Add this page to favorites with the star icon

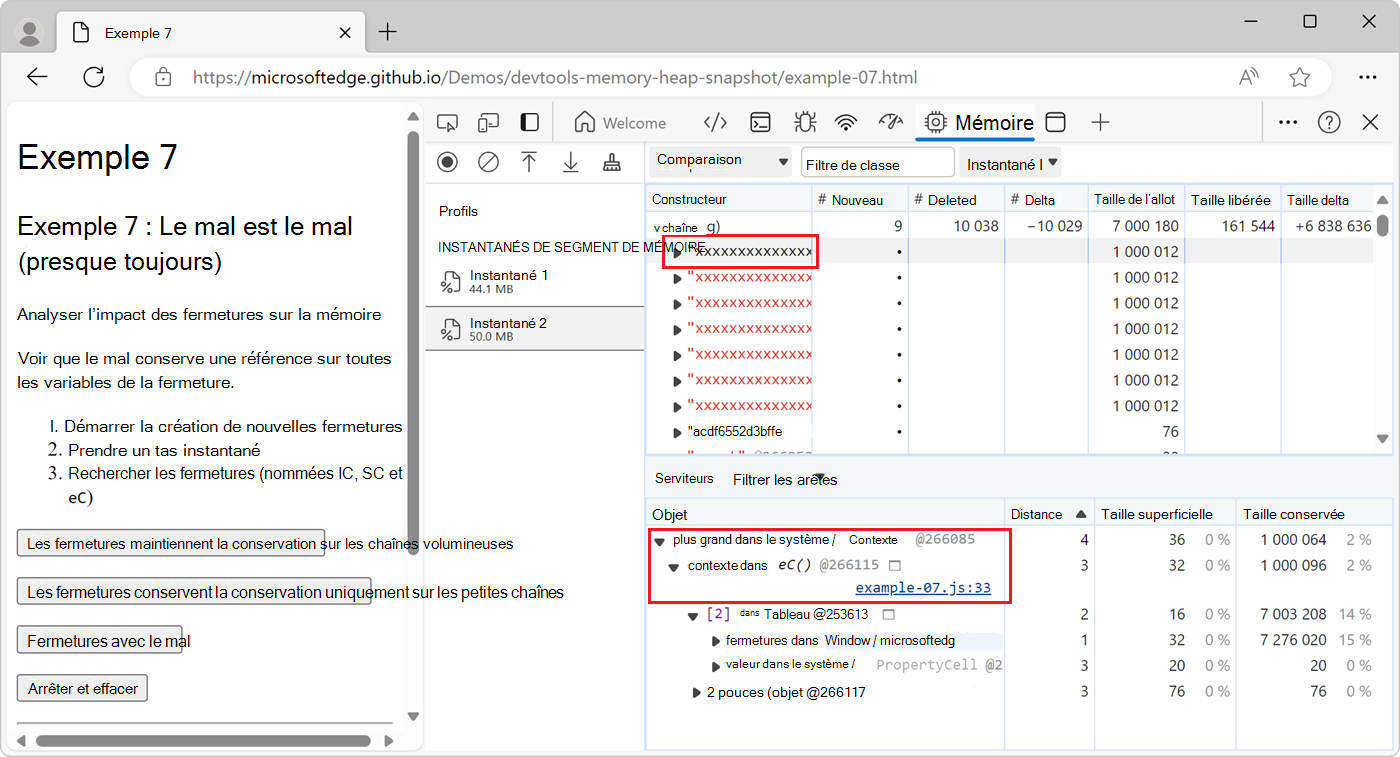click(x=1299, y=77)
